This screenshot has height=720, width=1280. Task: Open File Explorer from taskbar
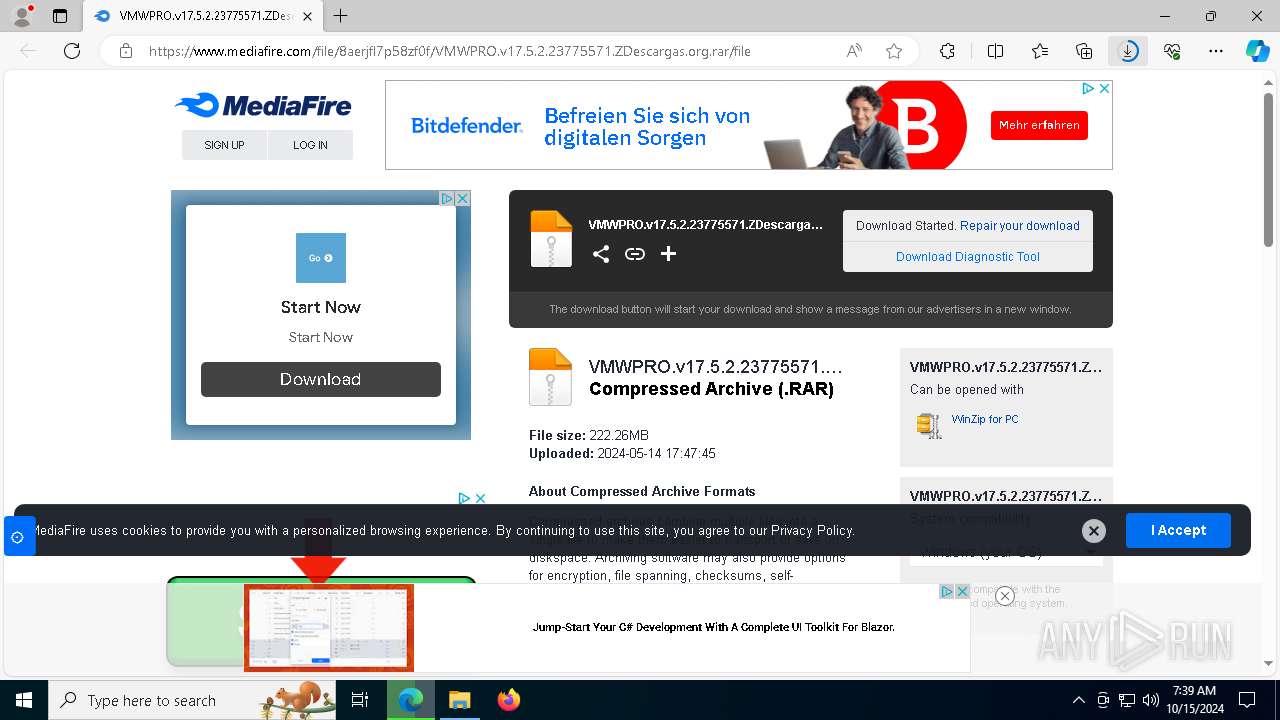(x=459, y=700)
